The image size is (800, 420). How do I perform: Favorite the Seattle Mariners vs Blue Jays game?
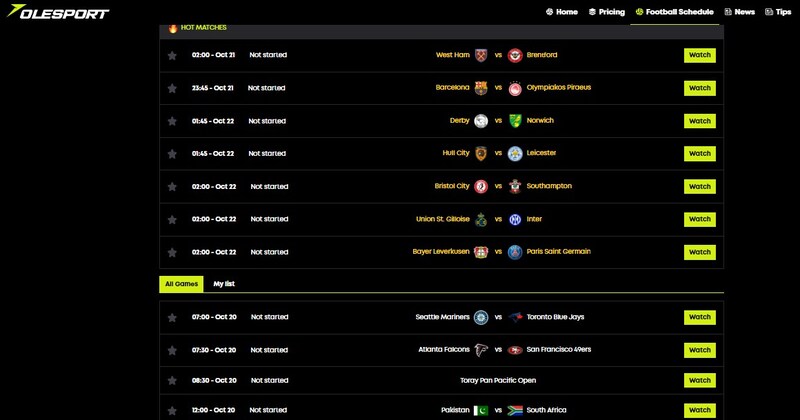(172, 318)
